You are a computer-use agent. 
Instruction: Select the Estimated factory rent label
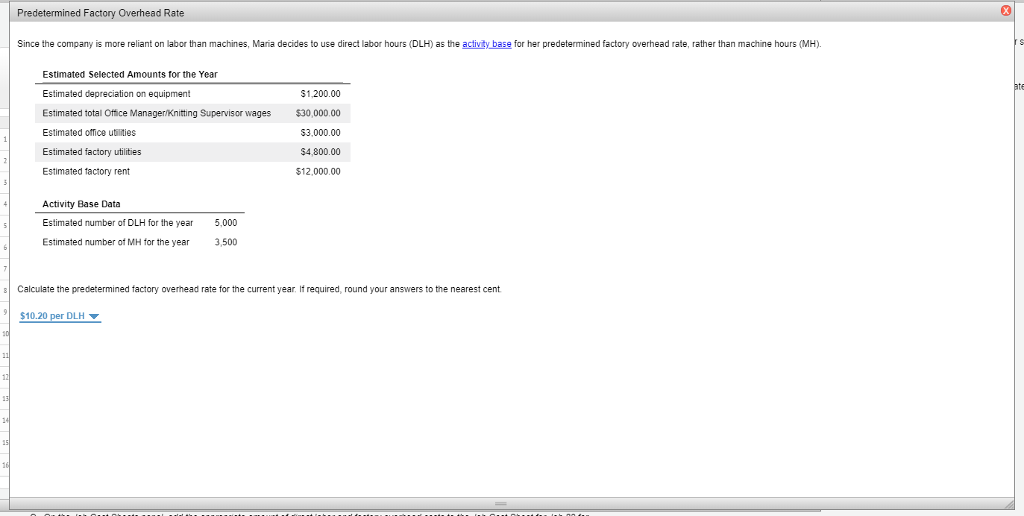pos(86,171)
